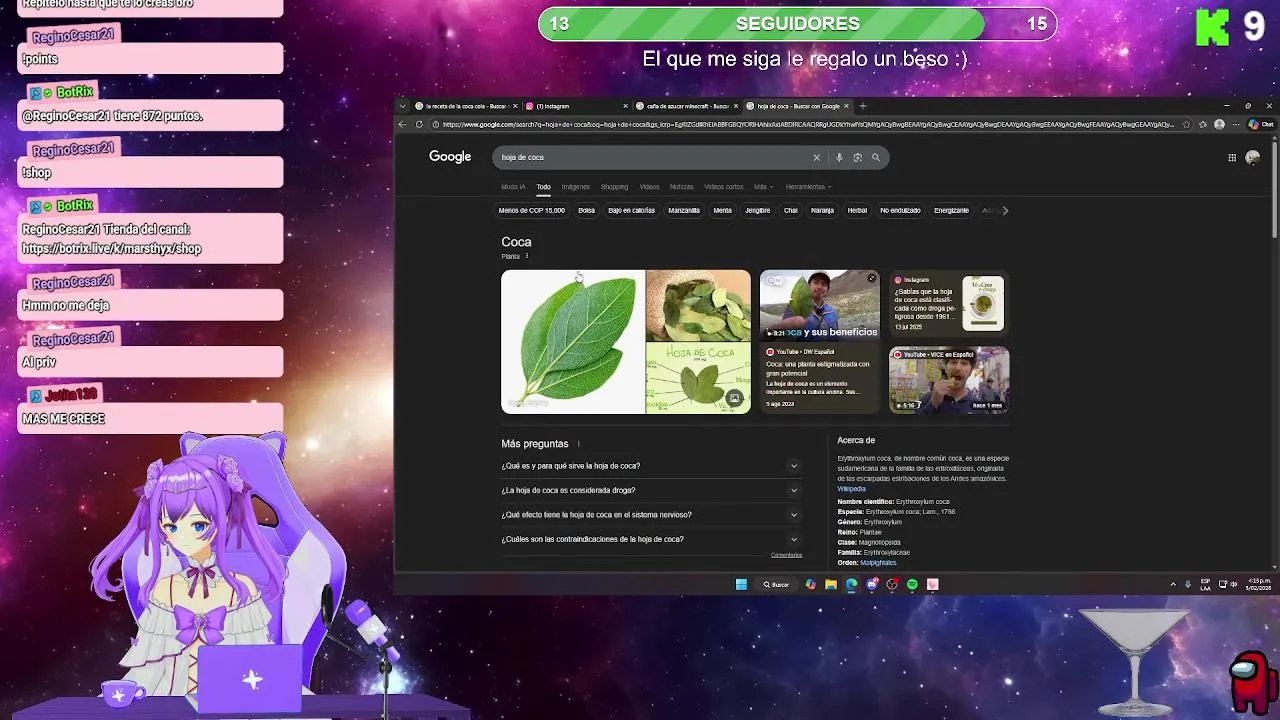
Task: Open DW Español 'Coca y sus beneficios' video
Action: click(819, 342)
